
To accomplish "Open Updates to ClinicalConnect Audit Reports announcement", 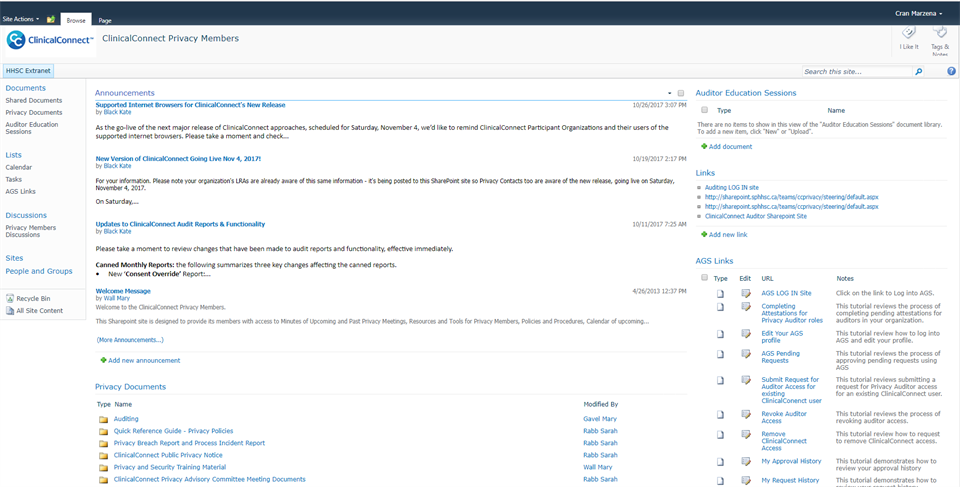I will click(180, 224).
